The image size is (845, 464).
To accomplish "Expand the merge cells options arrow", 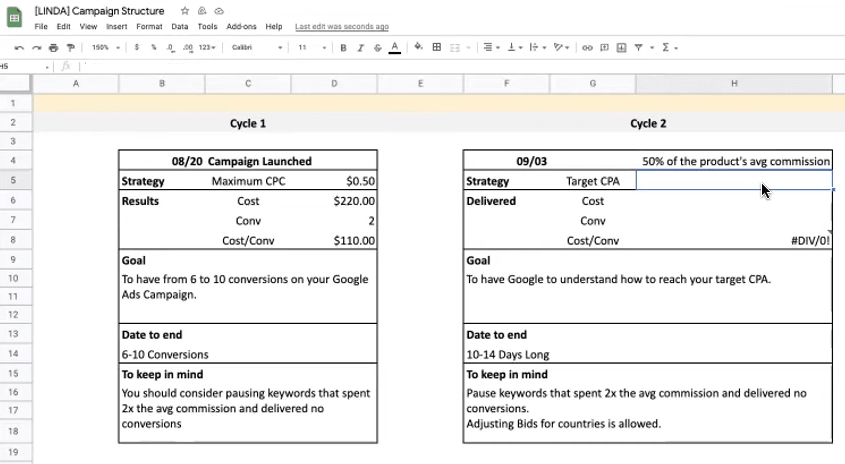I will tap(468, 48).
